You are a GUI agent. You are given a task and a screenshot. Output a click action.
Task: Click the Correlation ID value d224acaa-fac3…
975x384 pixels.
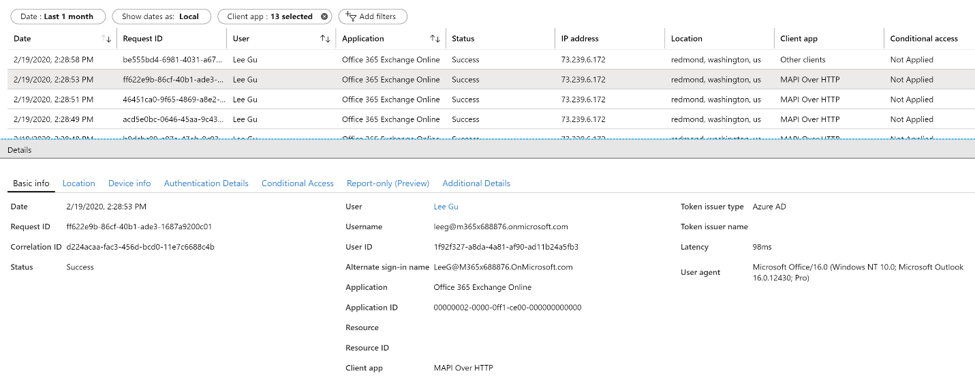(x=141, y=247)
